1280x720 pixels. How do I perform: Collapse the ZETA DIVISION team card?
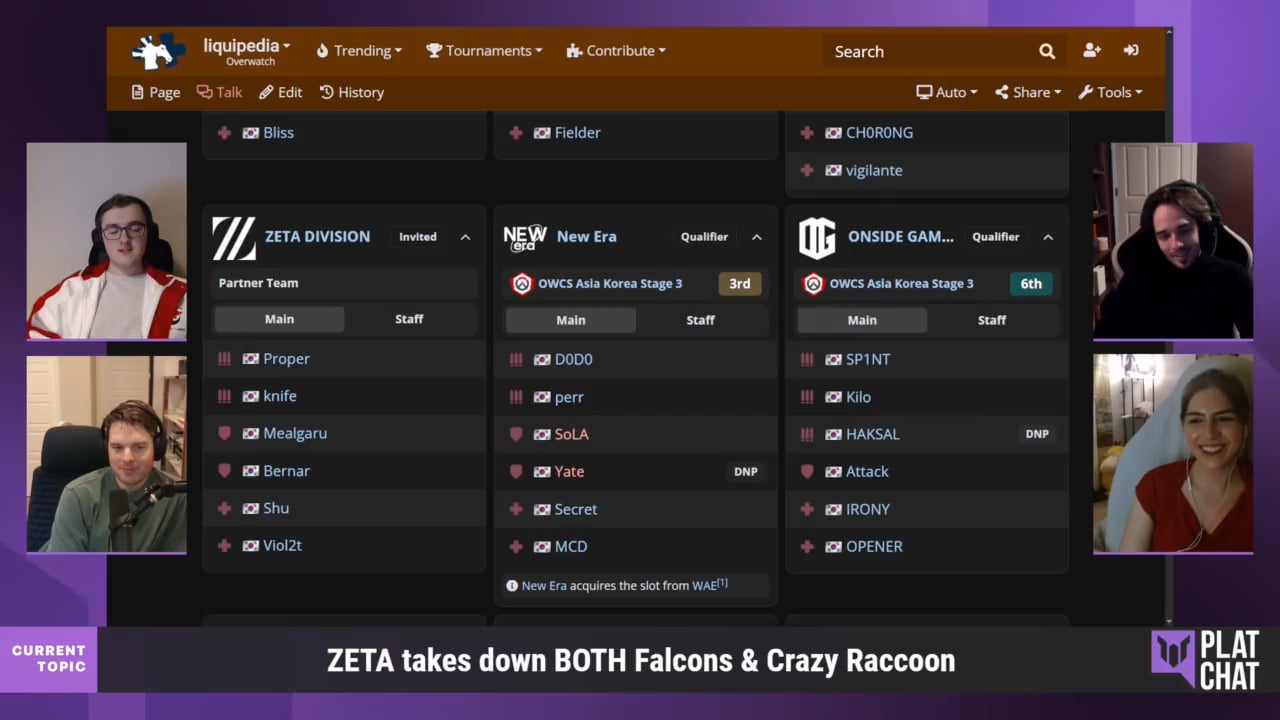tap(465, 237)
